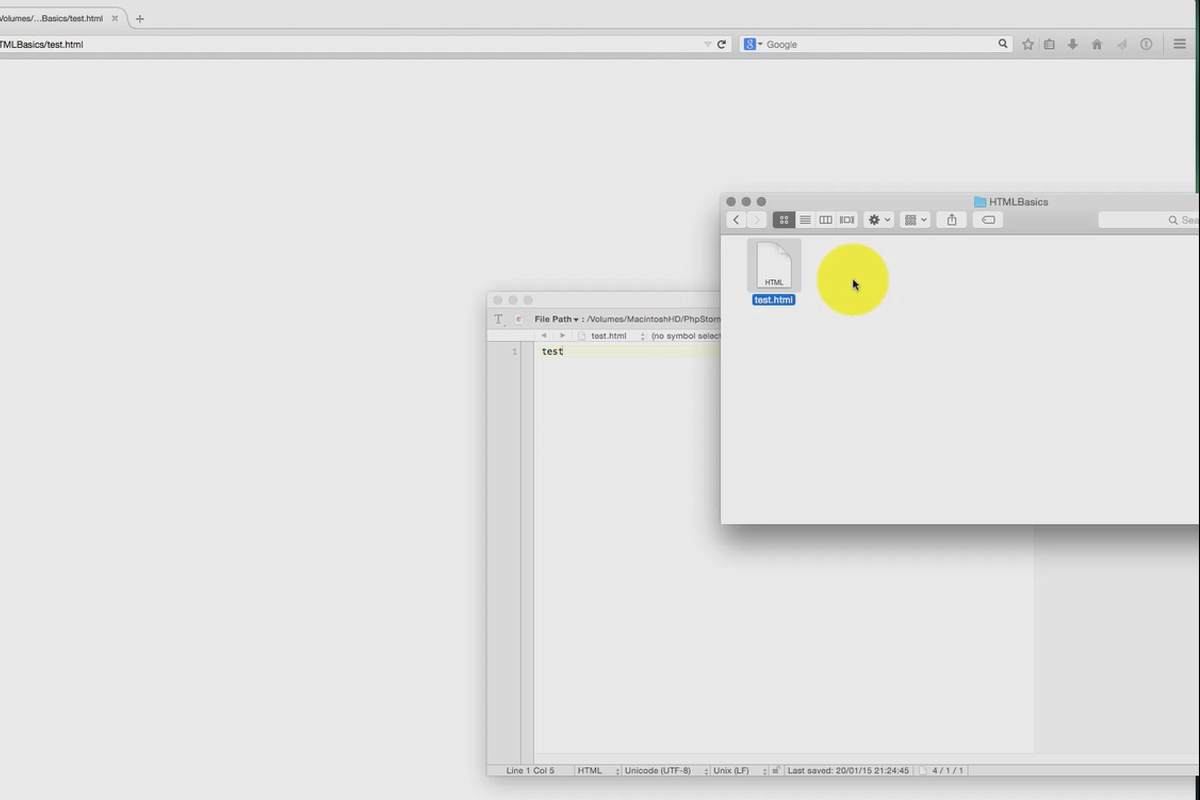The width and height of the screenshot is (1200, 800).
Task: Switch Finder to column view
Action: 825,220
